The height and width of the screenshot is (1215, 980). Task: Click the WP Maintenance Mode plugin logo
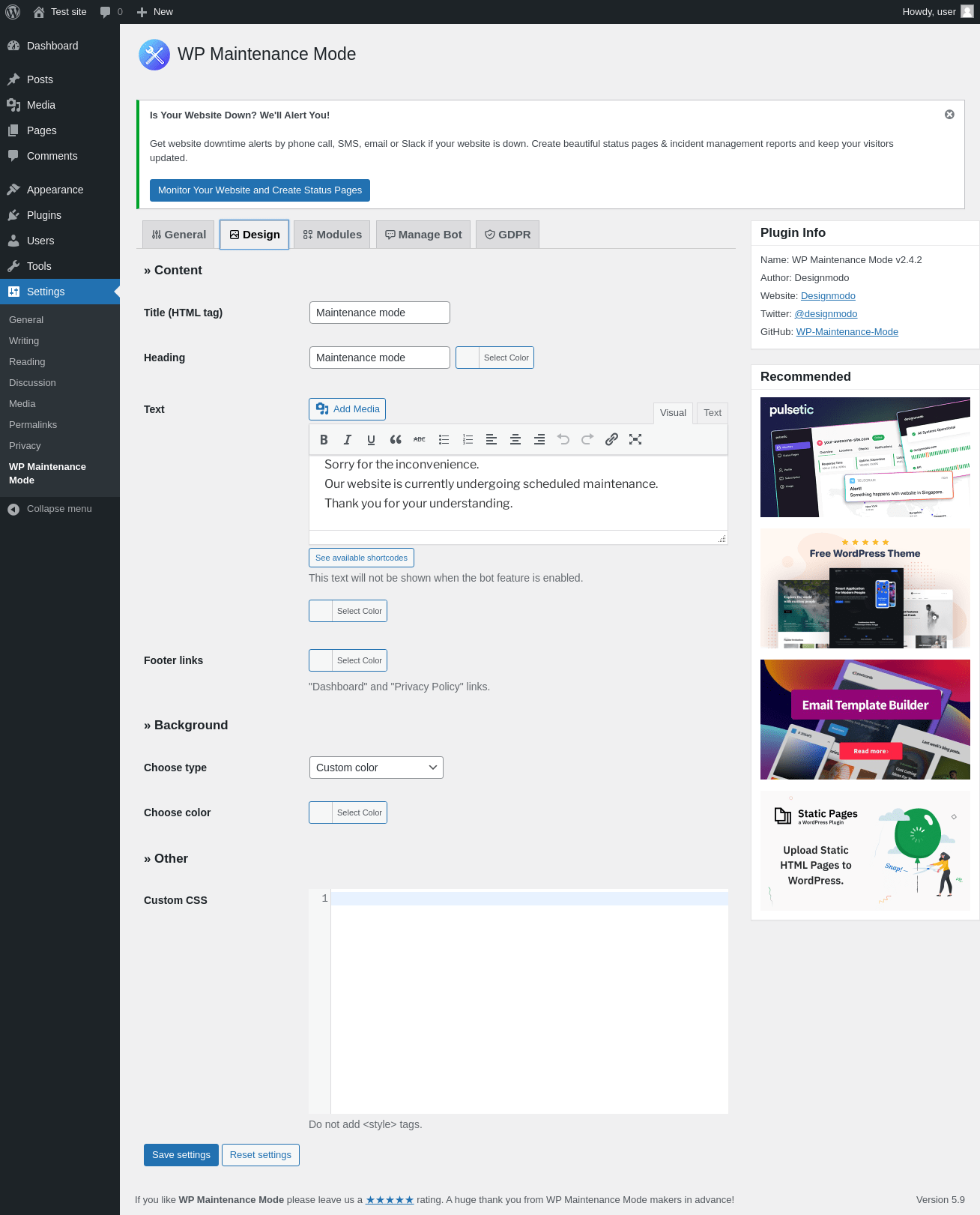(x=154, y=55)
